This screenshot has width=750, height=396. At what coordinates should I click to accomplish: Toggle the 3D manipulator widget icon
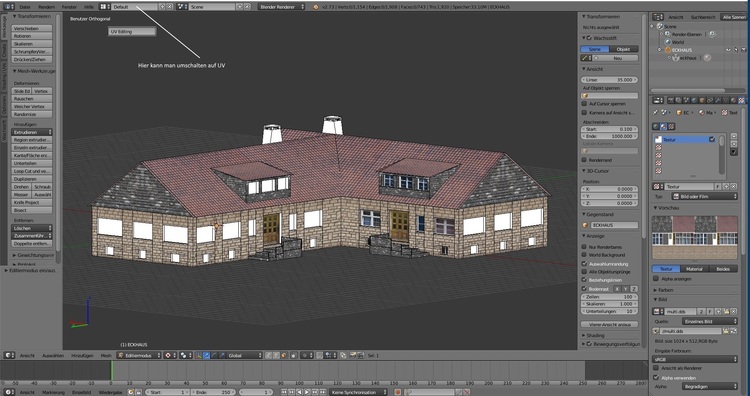pos(199,355)
